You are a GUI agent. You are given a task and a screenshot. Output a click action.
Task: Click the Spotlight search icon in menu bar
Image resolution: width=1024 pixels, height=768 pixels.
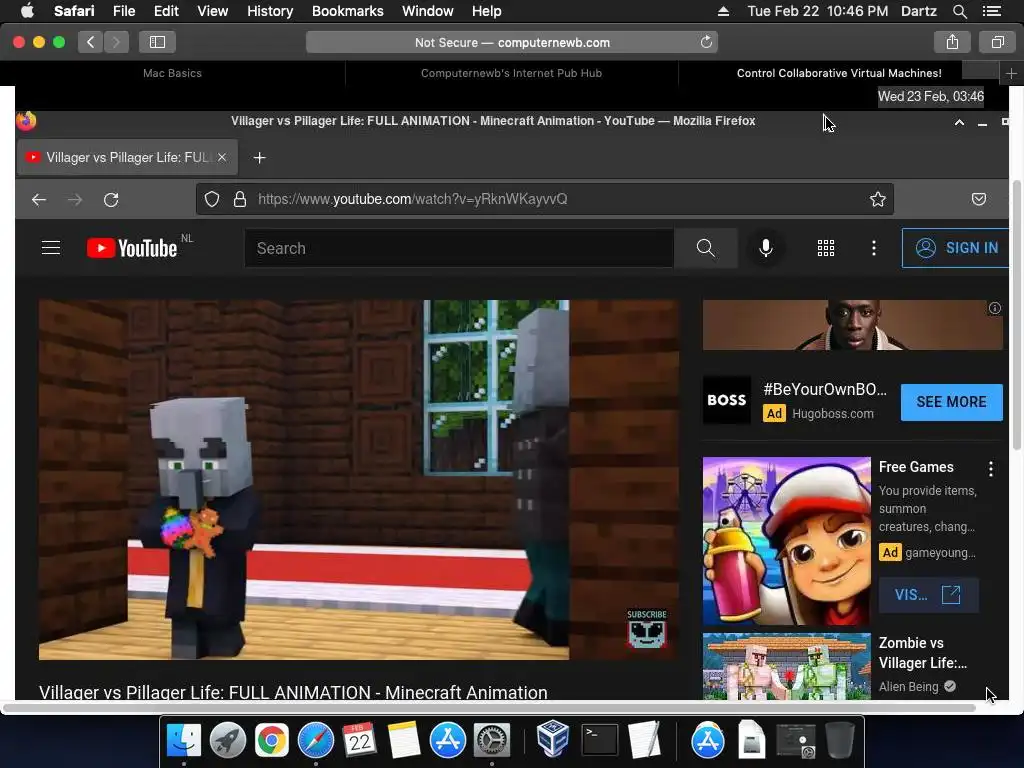click(x=959, y=11)
